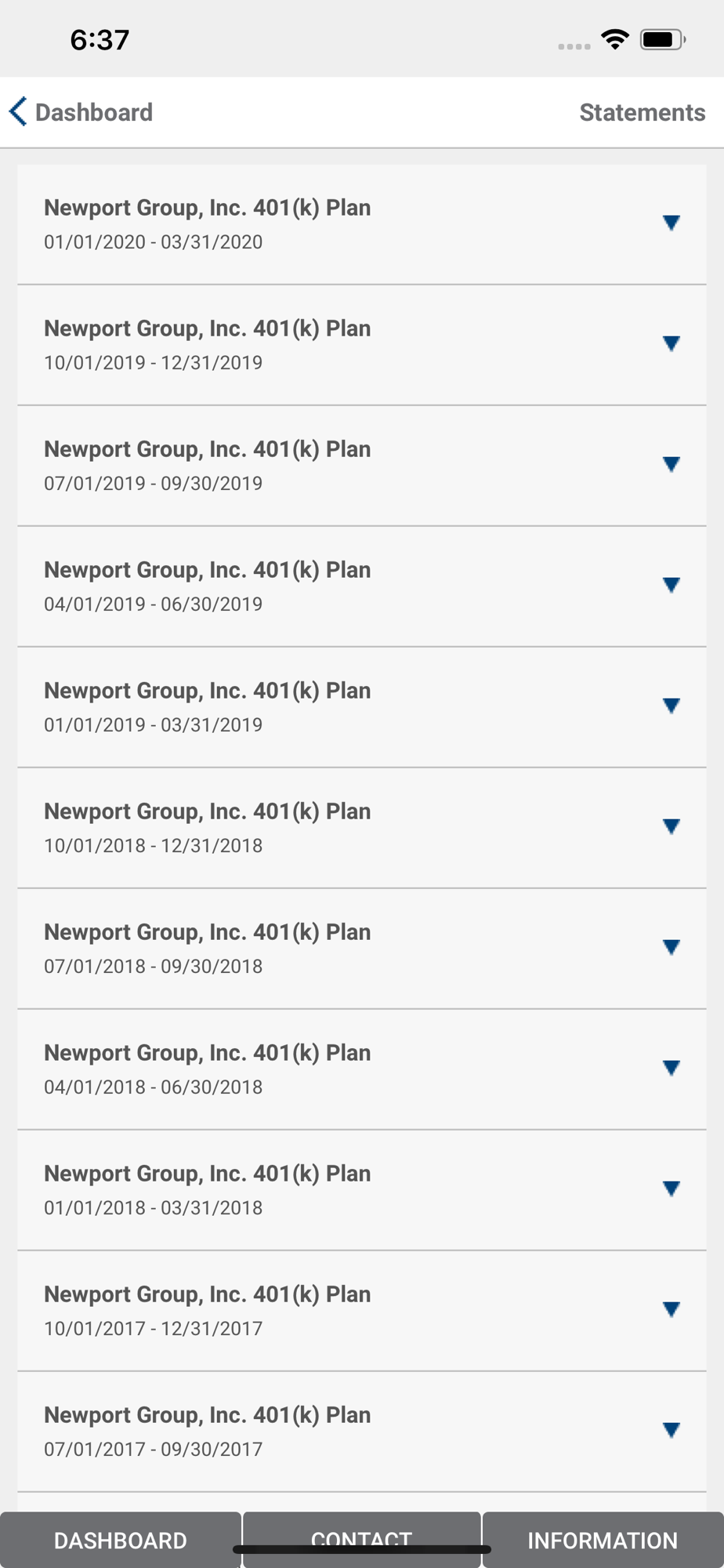Tap the battery status icon

(x=662, y=39)
